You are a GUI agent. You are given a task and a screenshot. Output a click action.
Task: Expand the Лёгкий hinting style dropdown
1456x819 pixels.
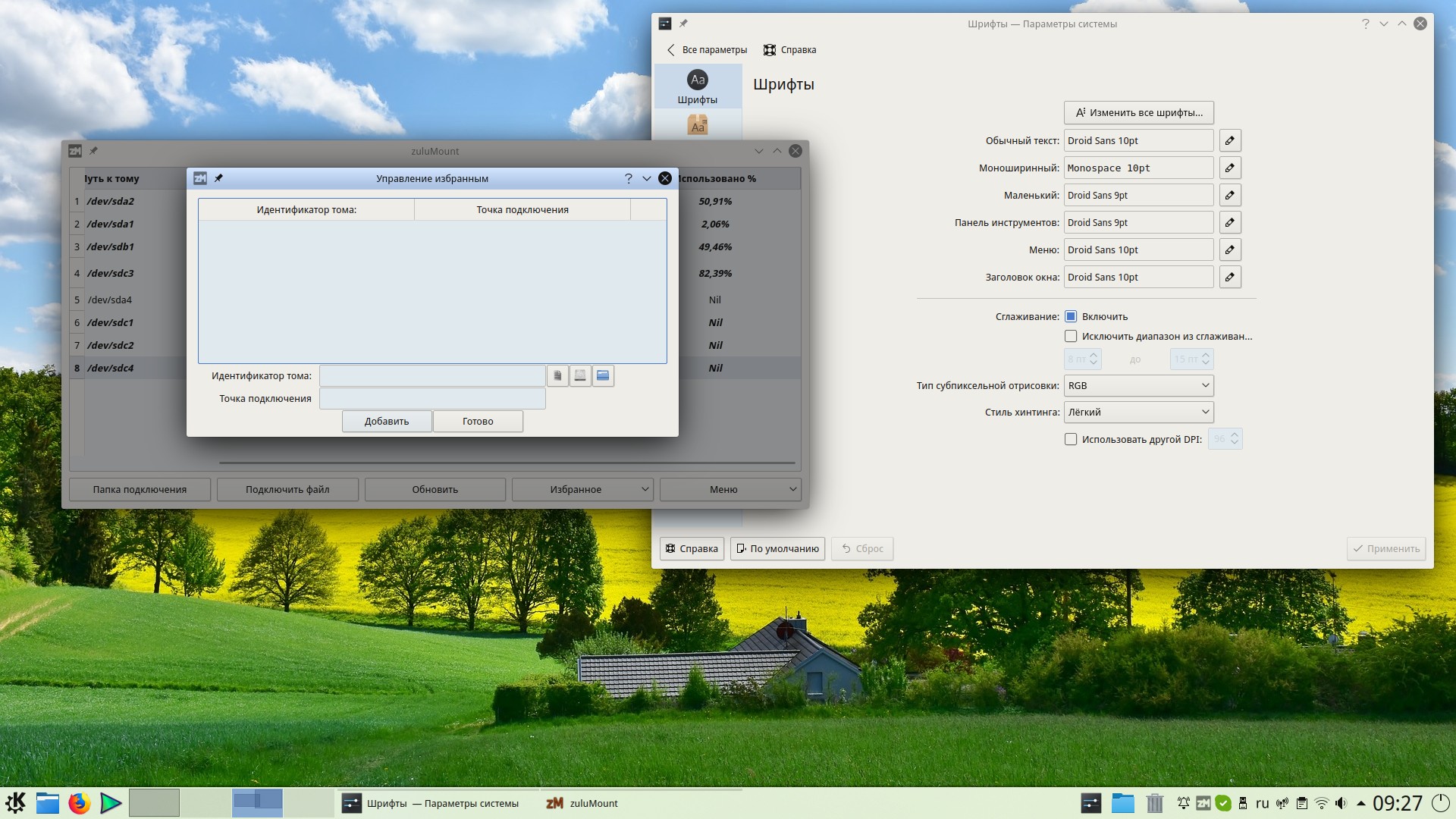(1138, 413)
